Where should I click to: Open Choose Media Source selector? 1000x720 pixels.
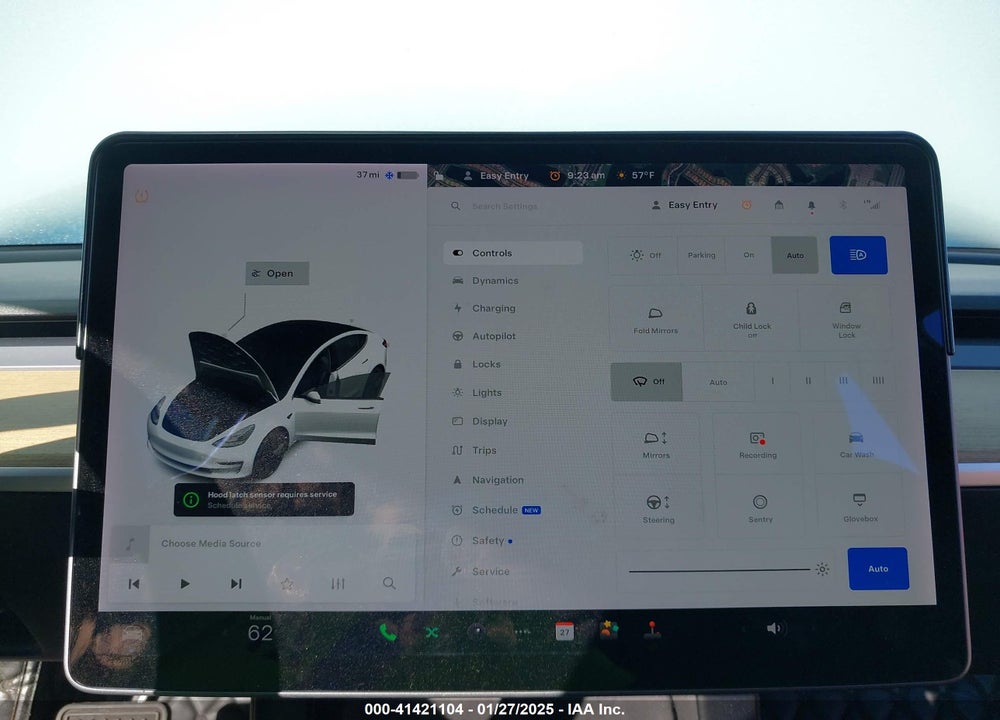(211, 543)
